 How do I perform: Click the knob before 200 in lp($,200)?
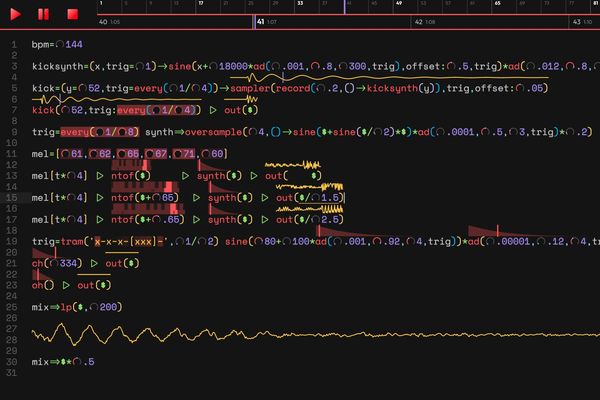pyautogui.click(x=94, y=307)
